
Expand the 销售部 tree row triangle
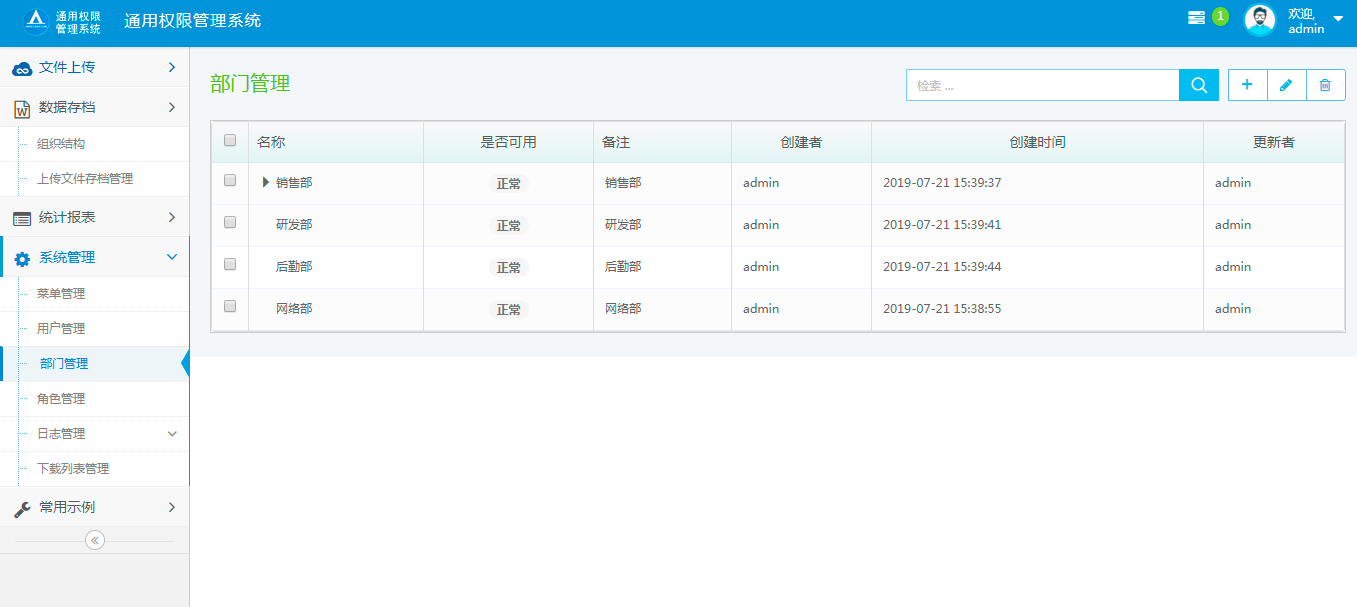[x=266, y=182]
